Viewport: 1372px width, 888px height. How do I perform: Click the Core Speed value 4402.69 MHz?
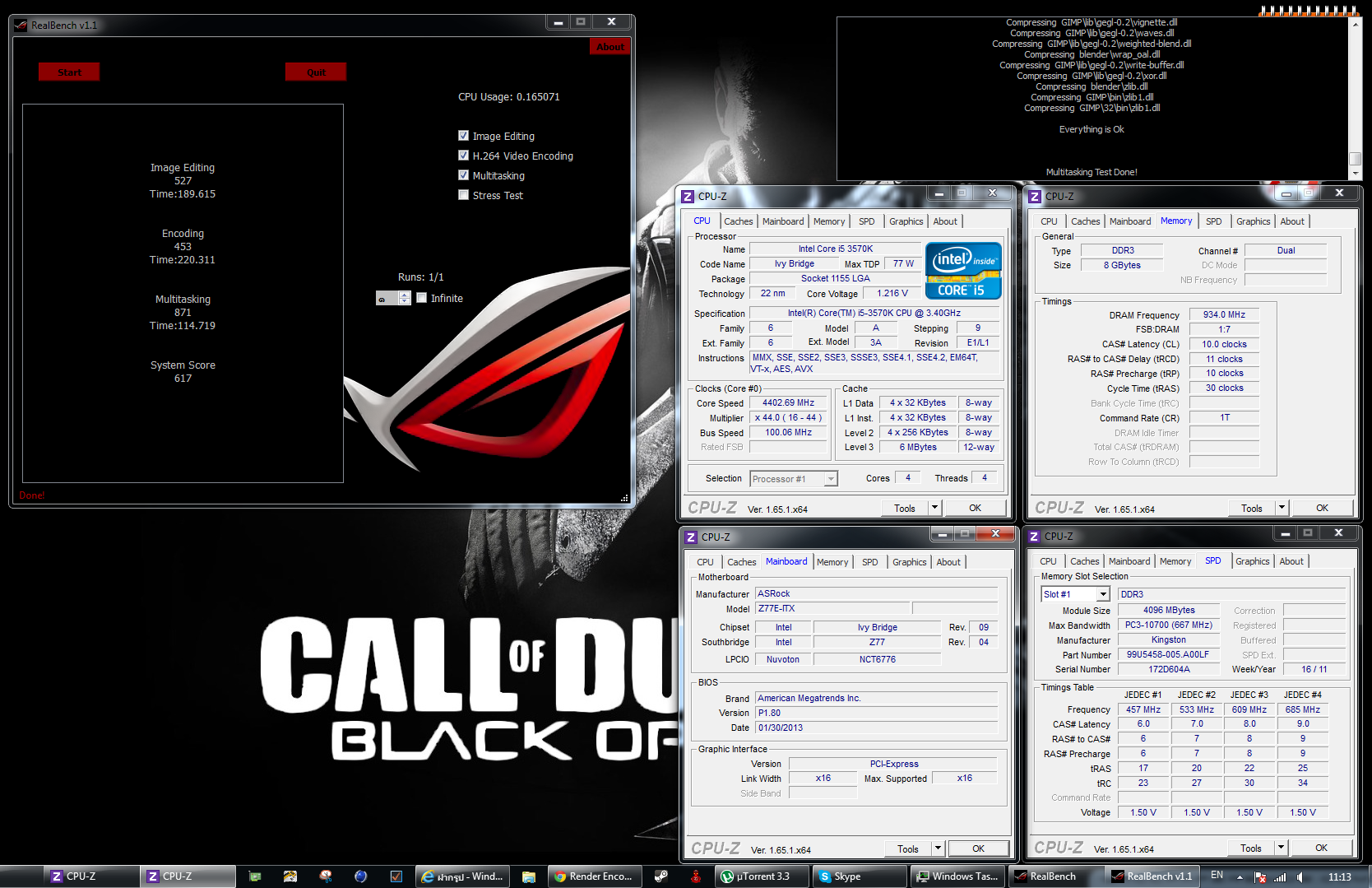click(x=788, y=402)
